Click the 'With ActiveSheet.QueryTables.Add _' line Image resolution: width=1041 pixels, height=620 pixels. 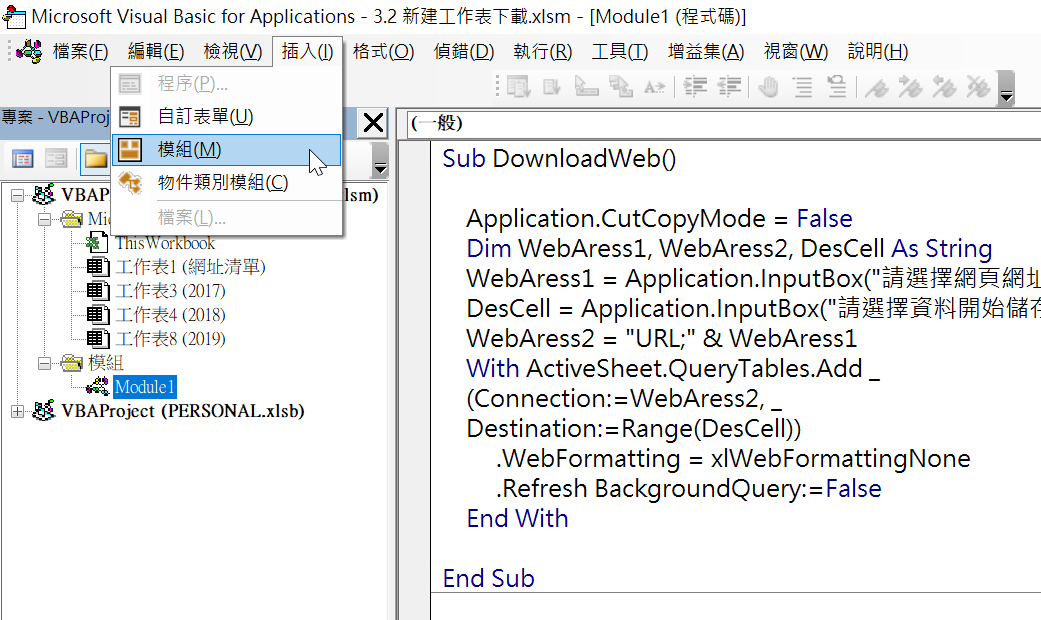(673, 368)
